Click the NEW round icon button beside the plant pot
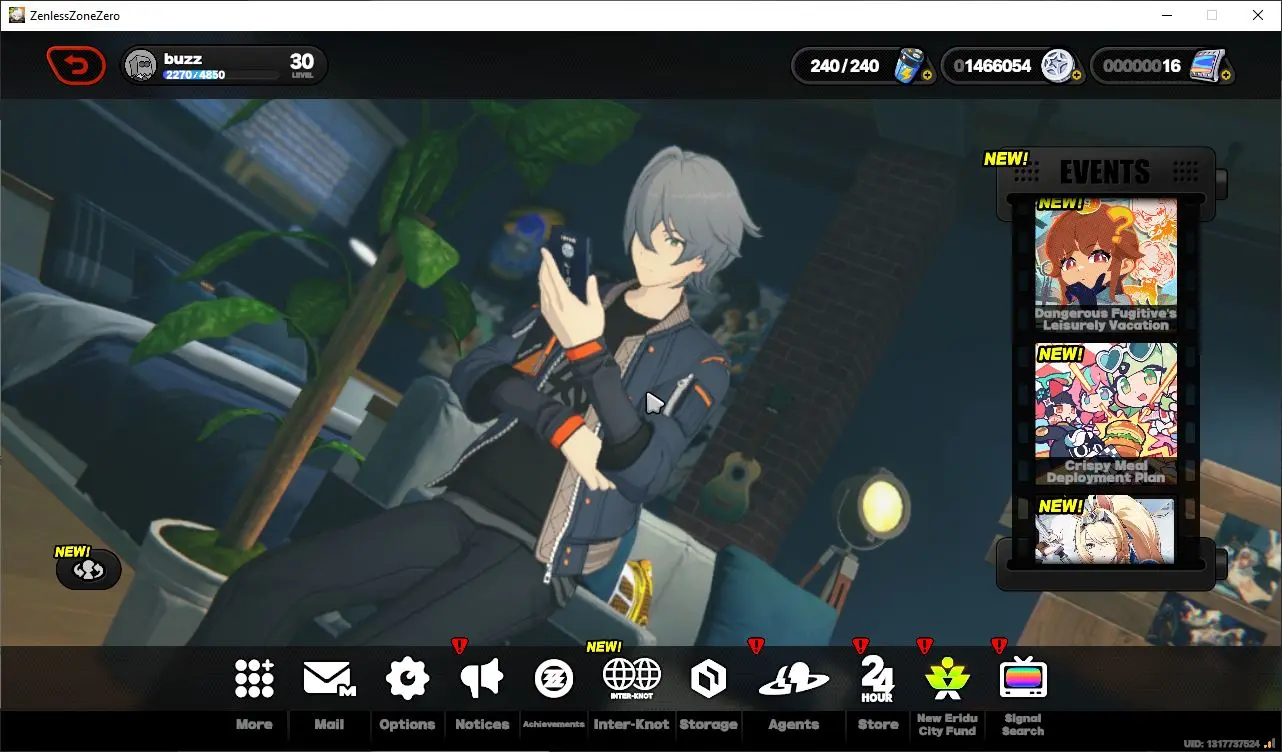Viewport: 1282px width, 752px height. pos(89,570)
